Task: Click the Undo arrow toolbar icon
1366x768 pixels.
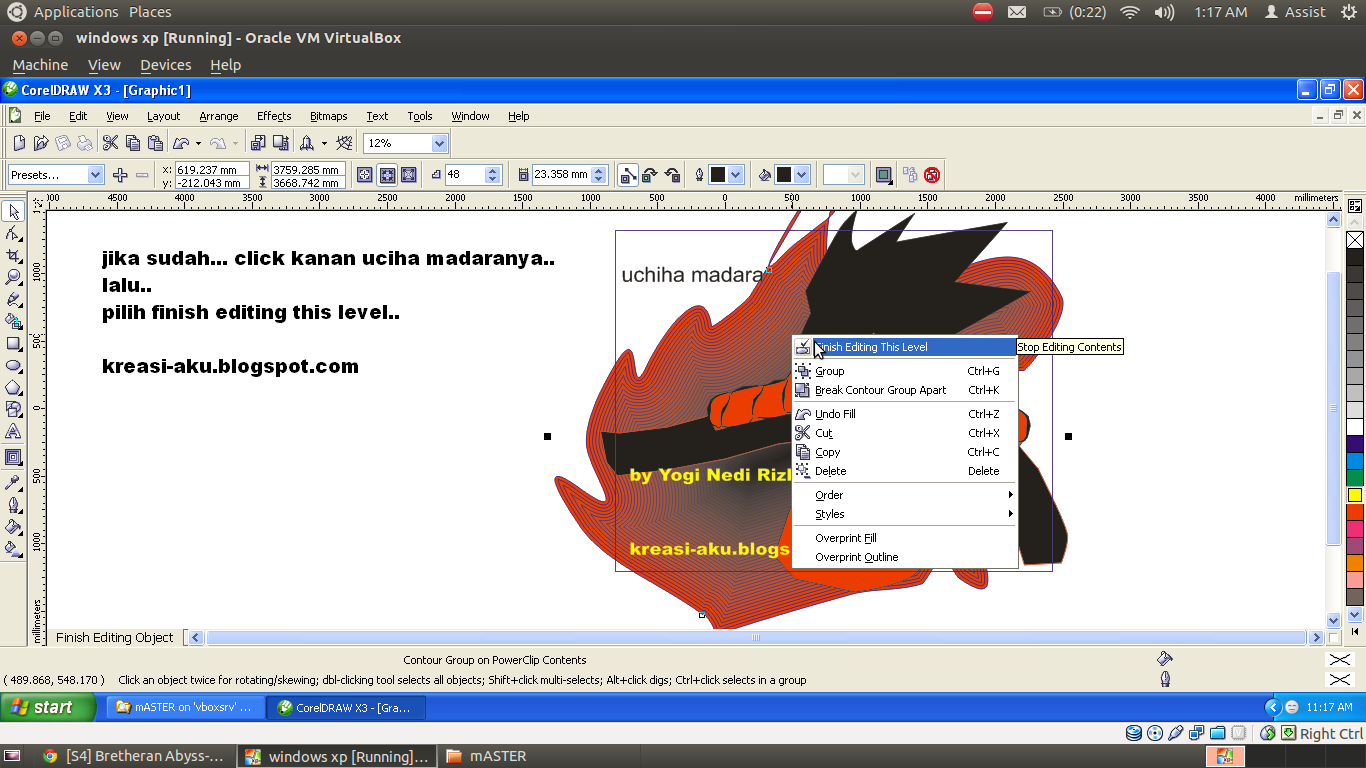Action: (x=181, y=143)
